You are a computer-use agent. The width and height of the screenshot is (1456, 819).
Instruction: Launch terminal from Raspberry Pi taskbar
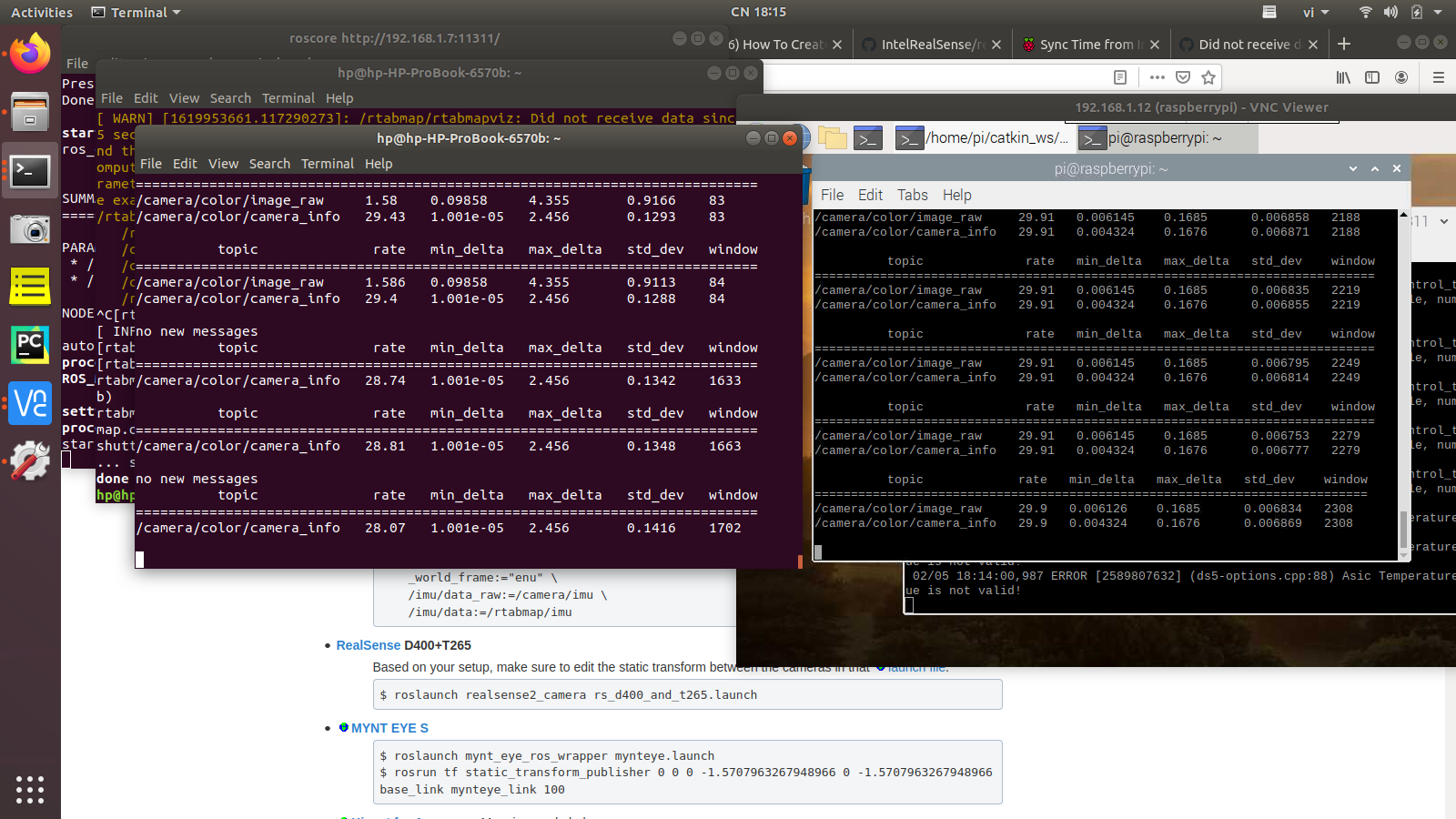point(868,138)
